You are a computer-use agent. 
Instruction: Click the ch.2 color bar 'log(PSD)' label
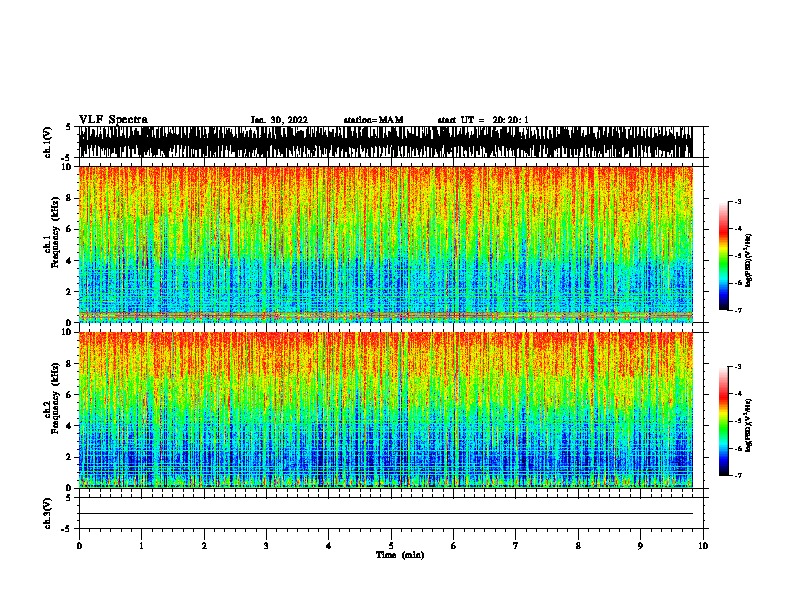(748, 425)
